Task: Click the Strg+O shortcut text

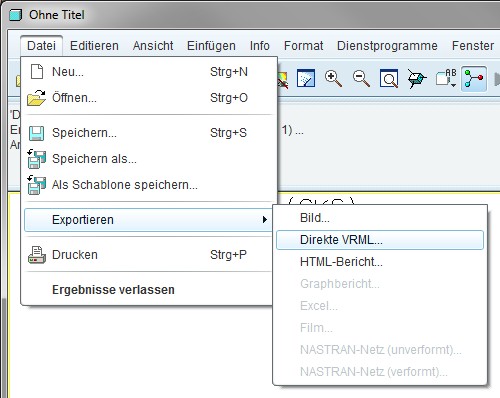Action: pos(229,98)
